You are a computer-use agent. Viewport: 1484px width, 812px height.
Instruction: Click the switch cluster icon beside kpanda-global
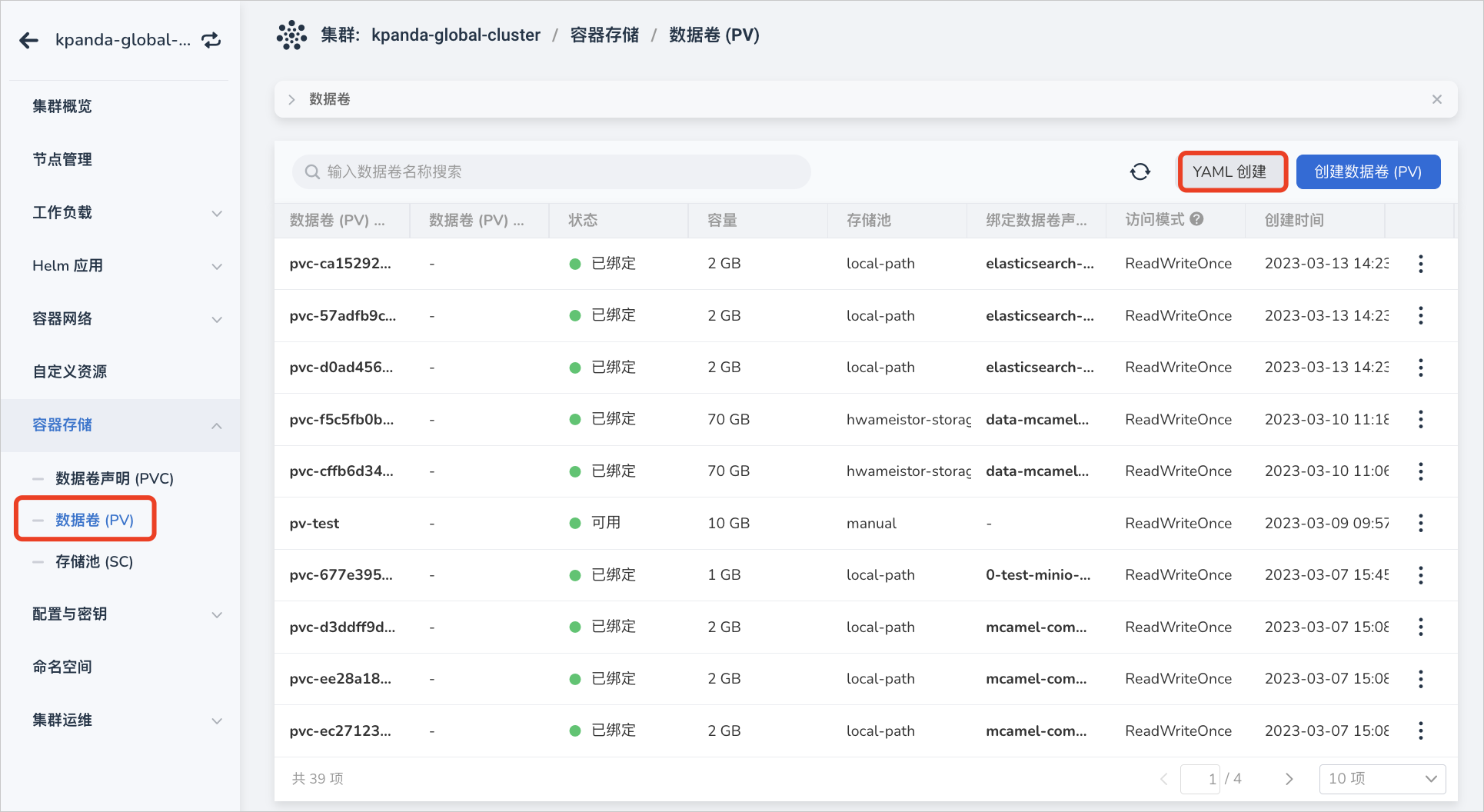coord(211,40)
